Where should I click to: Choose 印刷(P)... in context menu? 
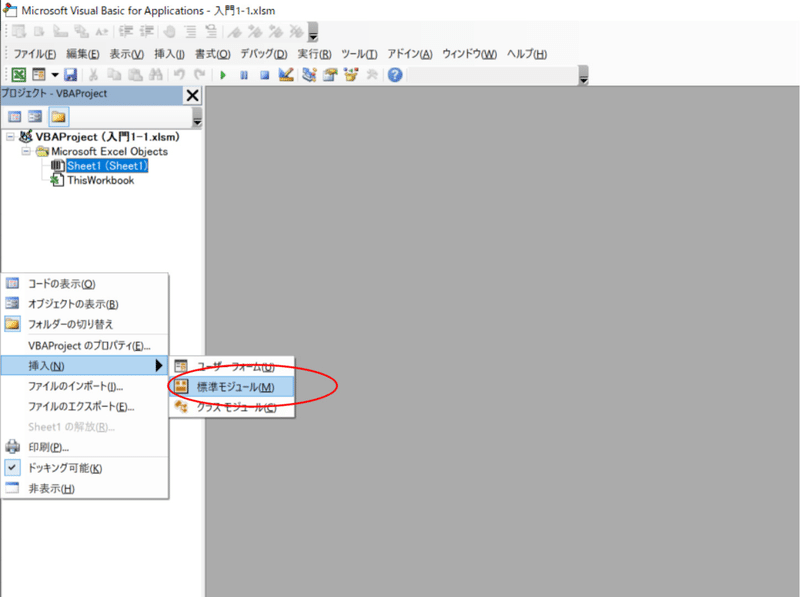85,447
